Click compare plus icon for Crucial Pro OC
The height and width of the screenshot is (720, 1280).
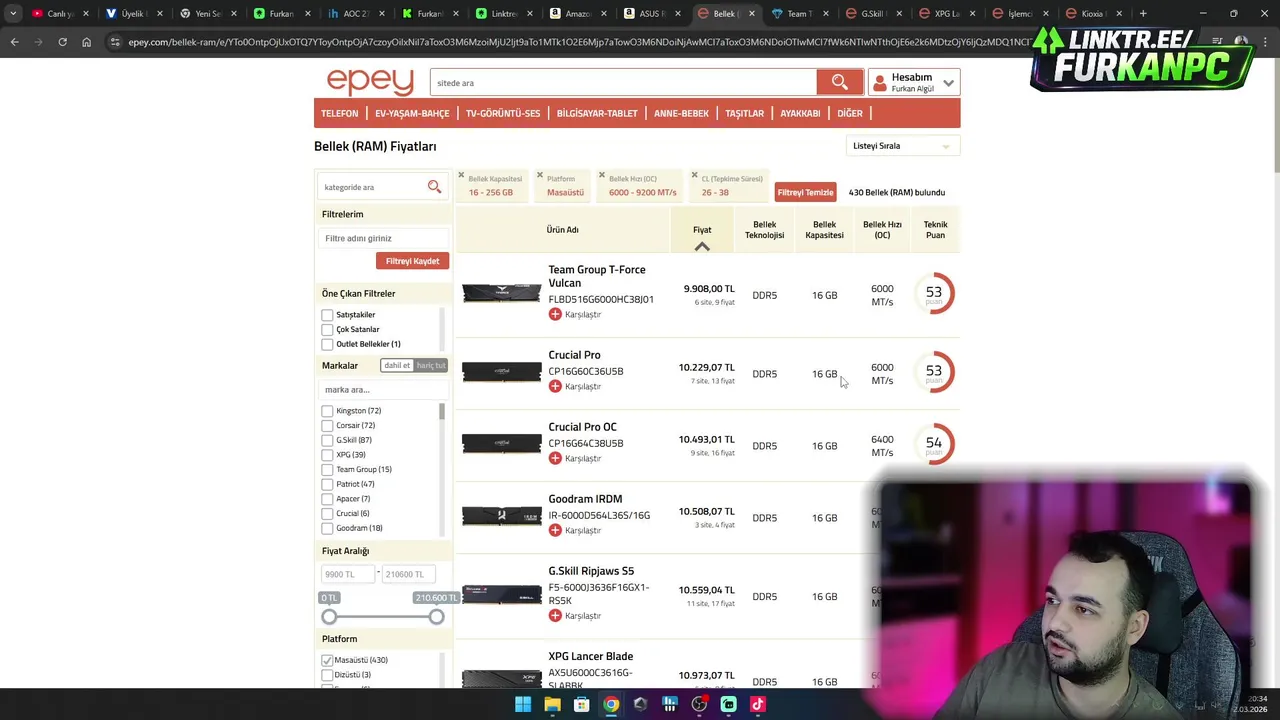555,458
